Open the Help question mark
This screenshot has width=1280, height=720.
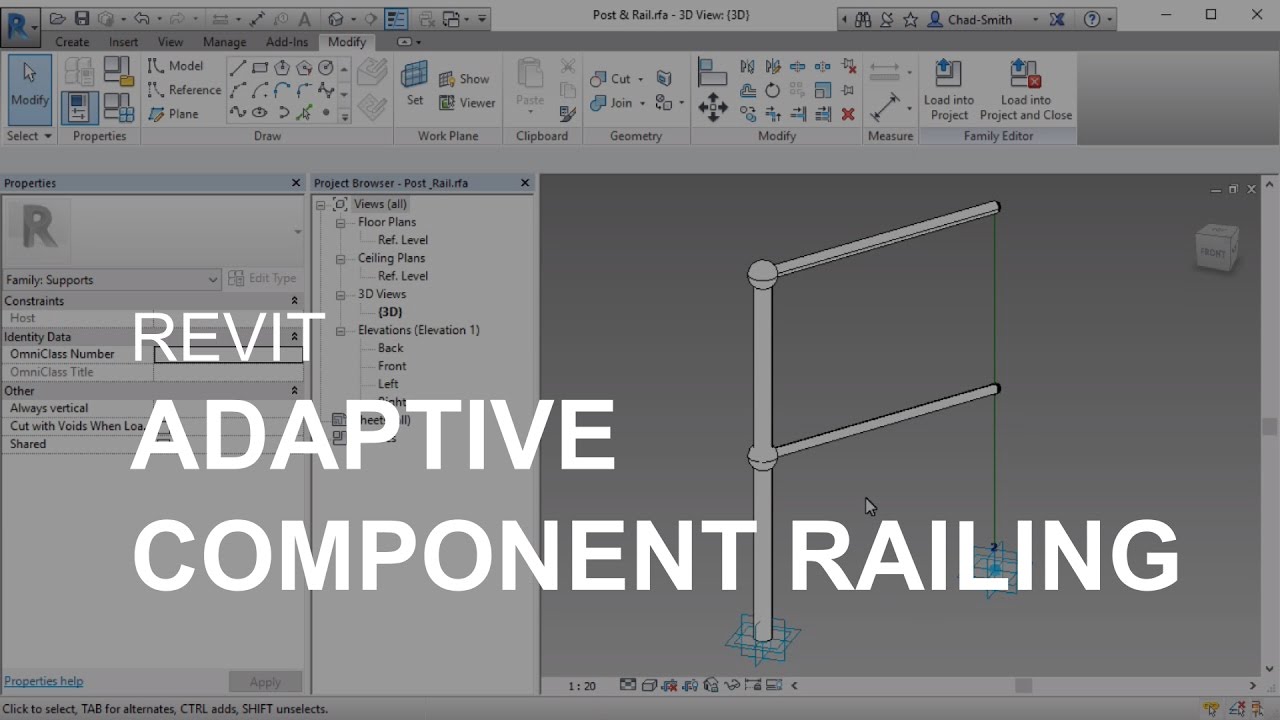coord(1092,19)
